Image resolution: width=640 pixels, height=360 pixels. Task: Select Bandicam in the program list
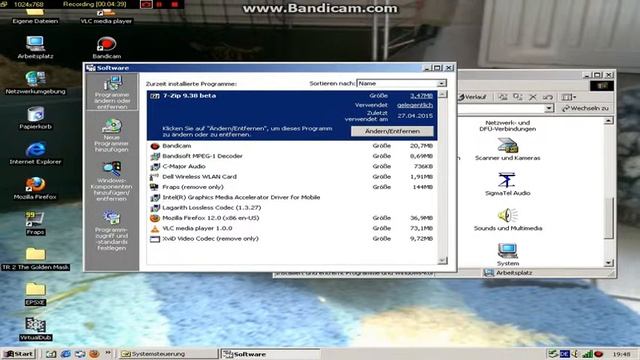pyautogui.click(x=292, y=146)
